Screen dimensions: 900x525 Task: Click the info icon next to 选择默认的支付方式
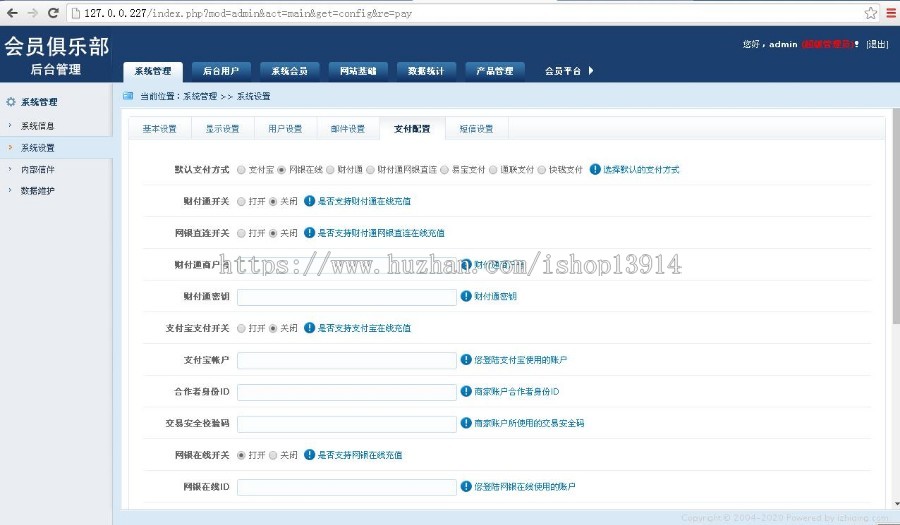click(x=595, y=169)
